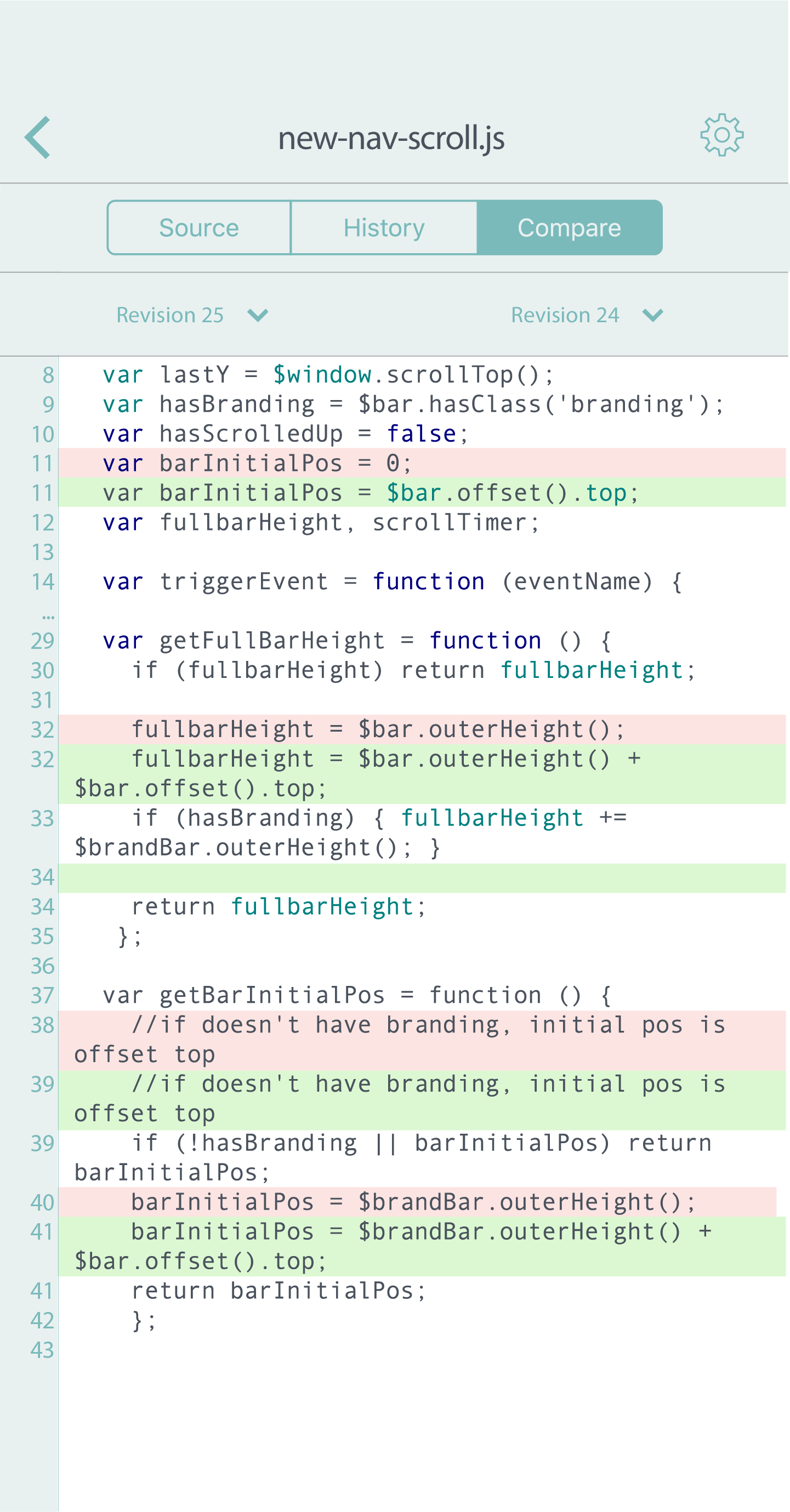
Task: Switch to the History tab
Action: (x=384, y=228)
